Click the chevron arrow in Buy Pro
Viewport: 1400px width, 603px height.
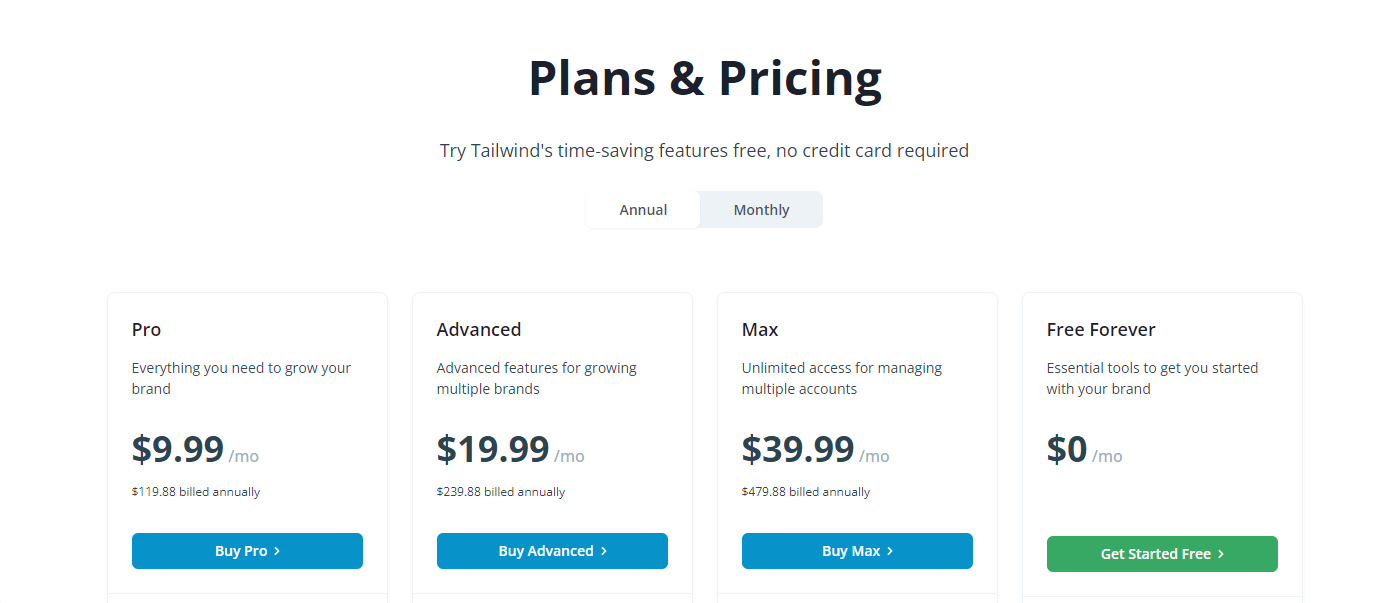tap(277, 551)
